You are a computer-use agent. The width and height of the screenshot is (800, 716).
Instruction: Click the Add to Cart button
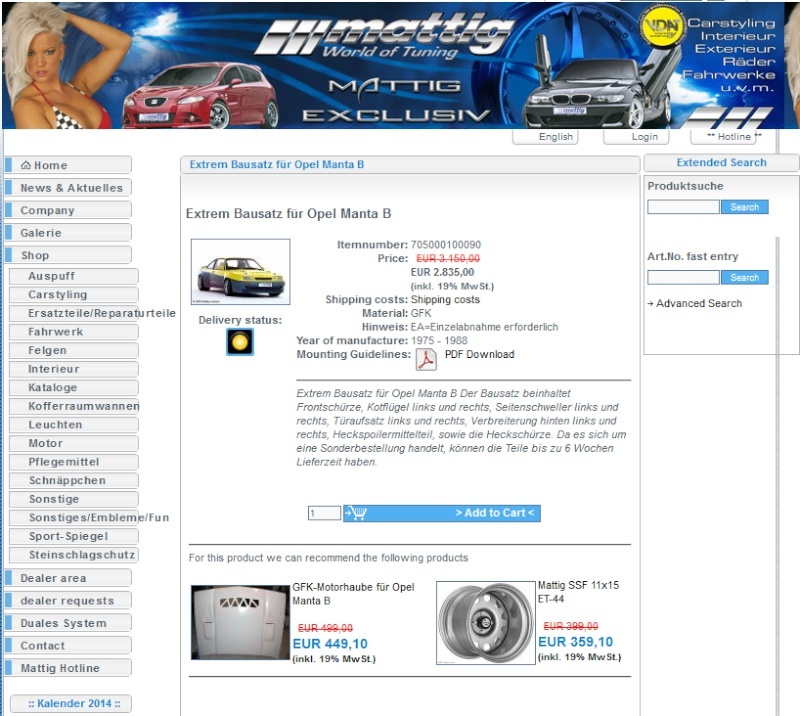click(x=442, y=513)
